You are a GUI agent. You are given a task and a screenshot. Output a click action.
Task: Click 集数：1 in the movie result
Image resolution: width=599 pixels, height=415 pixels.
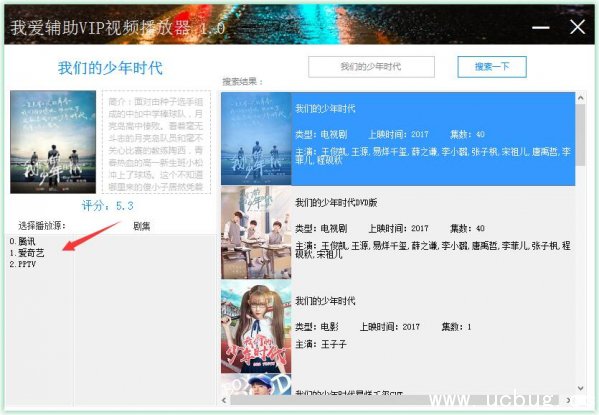[x=457, y=327]
